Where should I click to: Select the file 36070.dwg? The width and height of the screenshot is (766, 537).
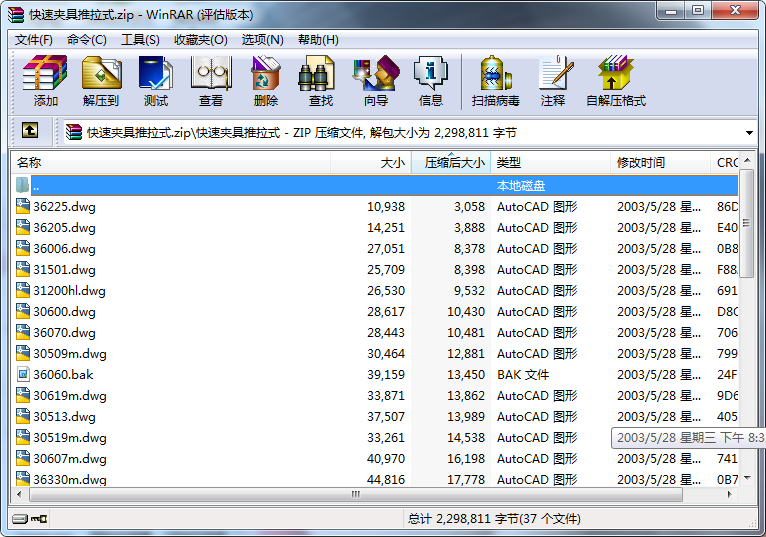(x=64, y=333)
